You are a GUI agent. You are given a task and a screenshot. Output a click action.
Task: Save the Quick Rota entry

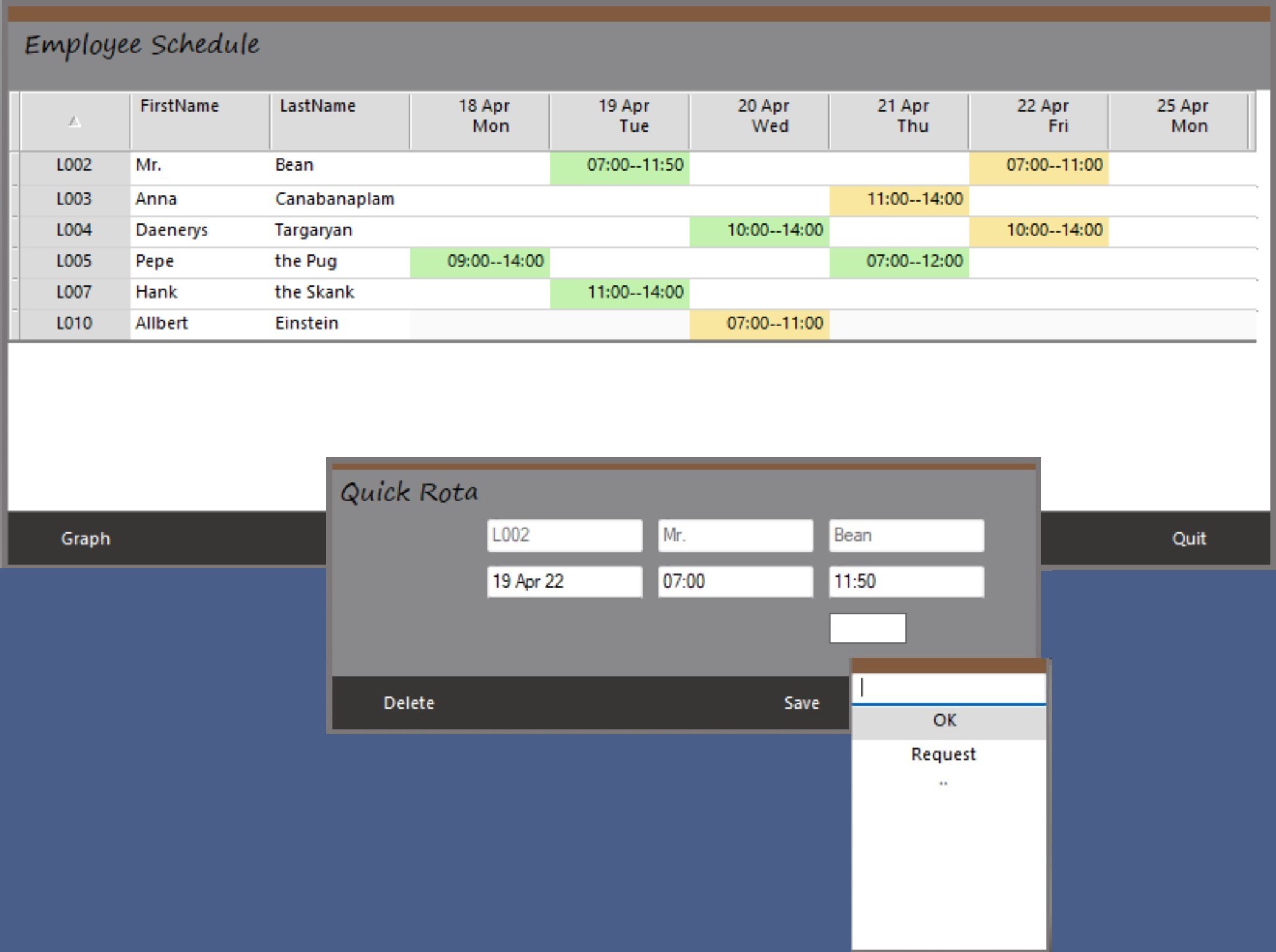pyautogui.click(x=801, y=703)
